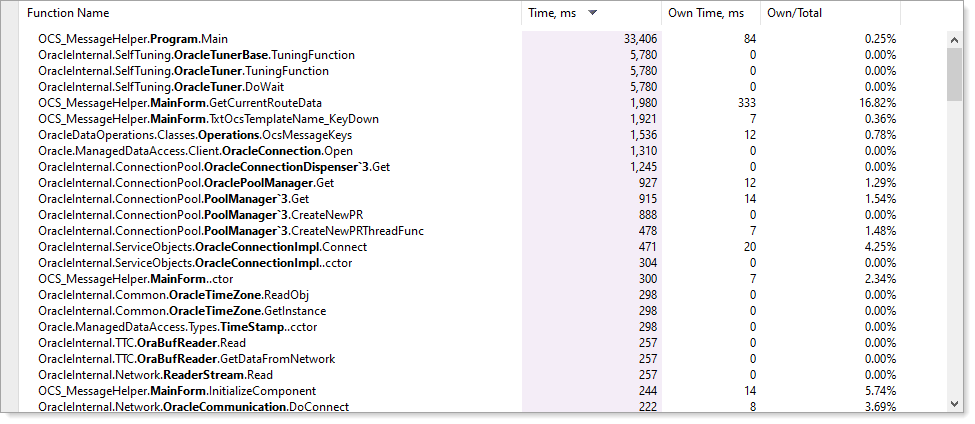Screen dimensions: 975x424
Task: Click the 4.25% Own/Total value
Action: (880, 247)
